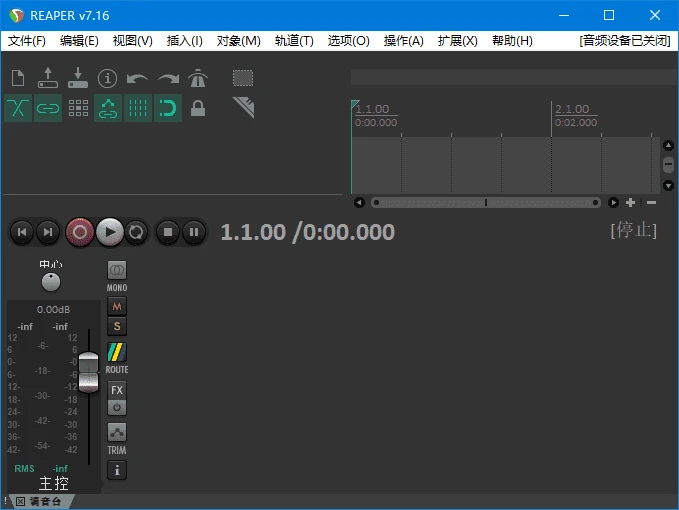This screenshot has width=679, height=510.
Task: Toggle ripple editing grid icon
Action: coord(78,108)
